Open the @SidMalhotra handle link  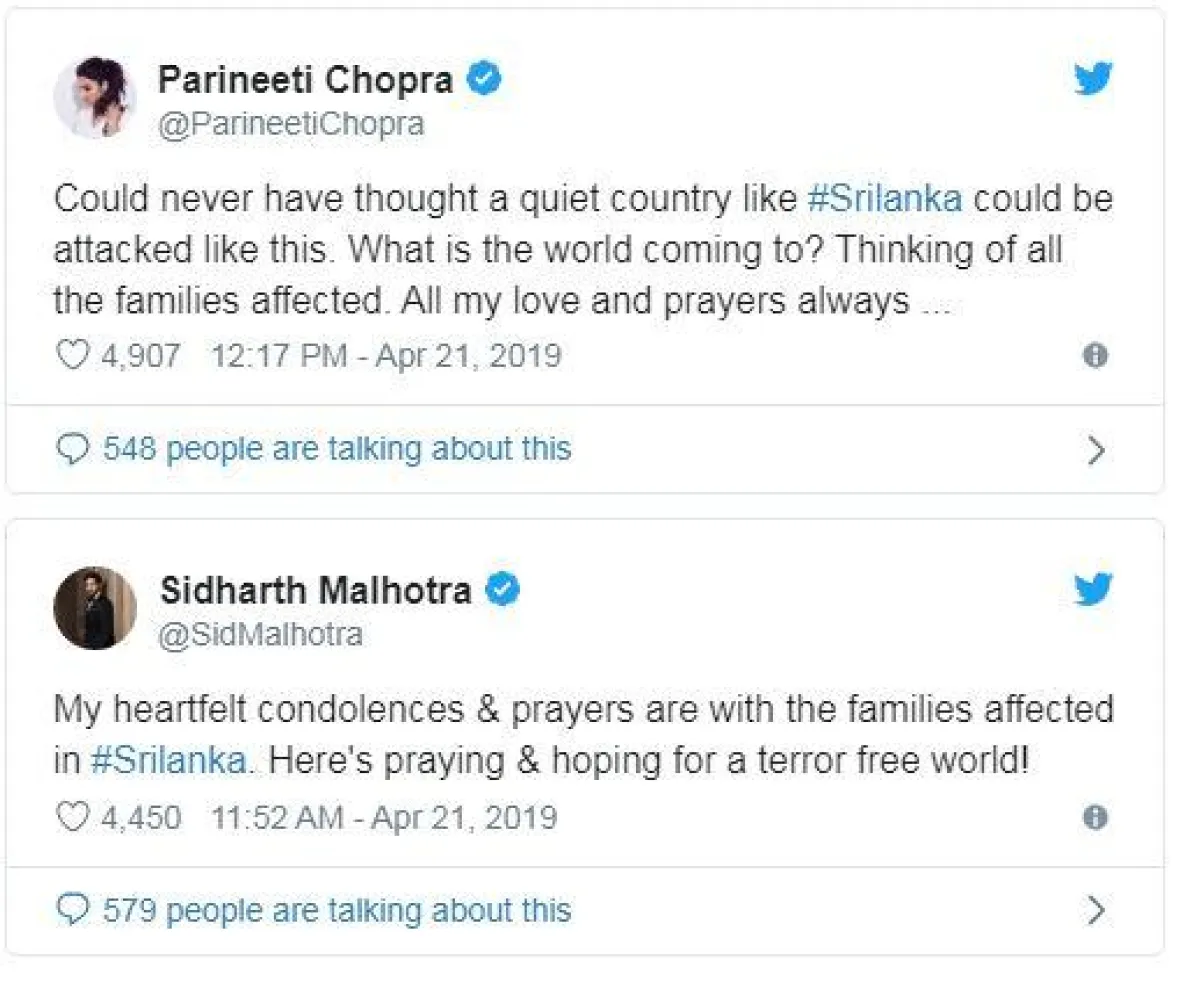262,634
